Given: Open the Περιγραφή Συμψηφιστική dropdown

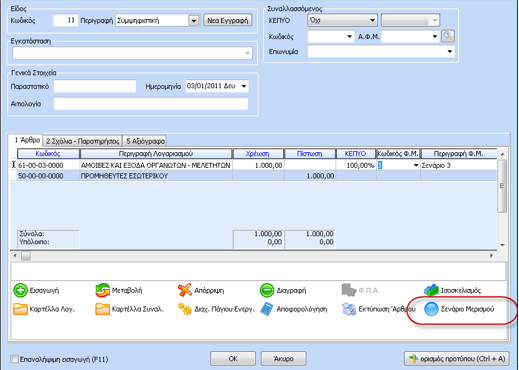Looking at the screenshot, I should click(194, 21).
